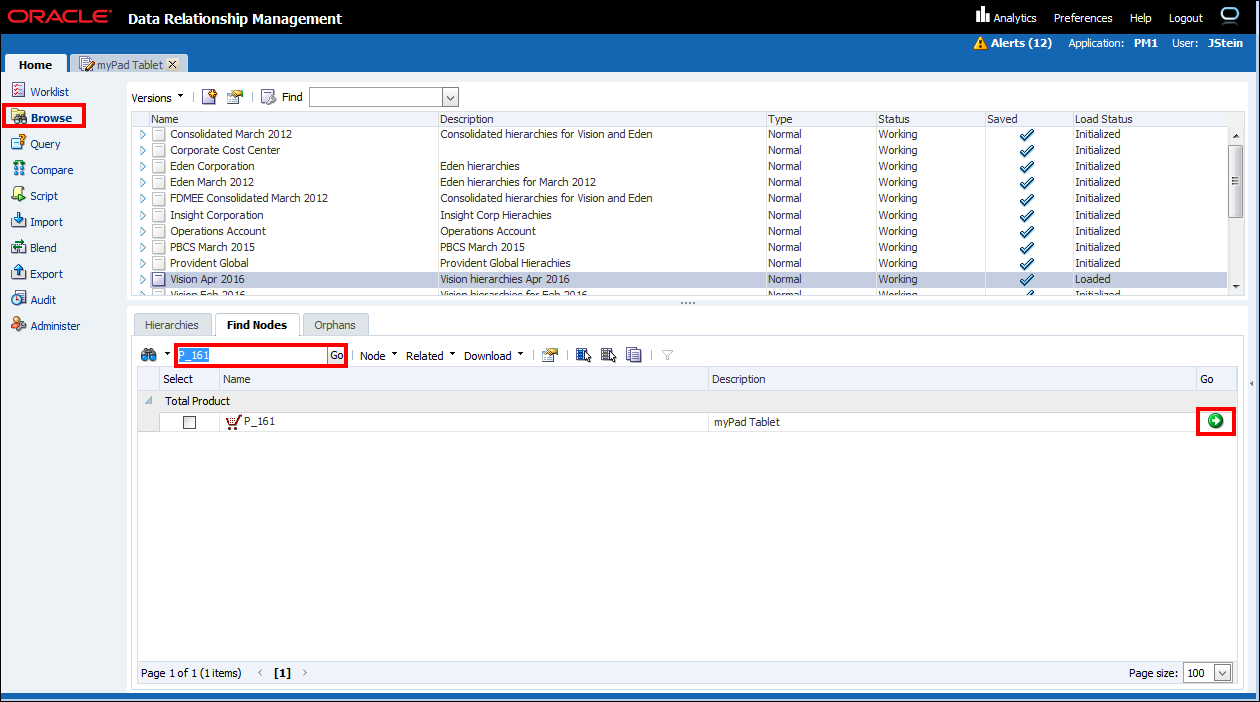Click the Logout link
The image size is (1260, 702).
tap(1186, 18)
